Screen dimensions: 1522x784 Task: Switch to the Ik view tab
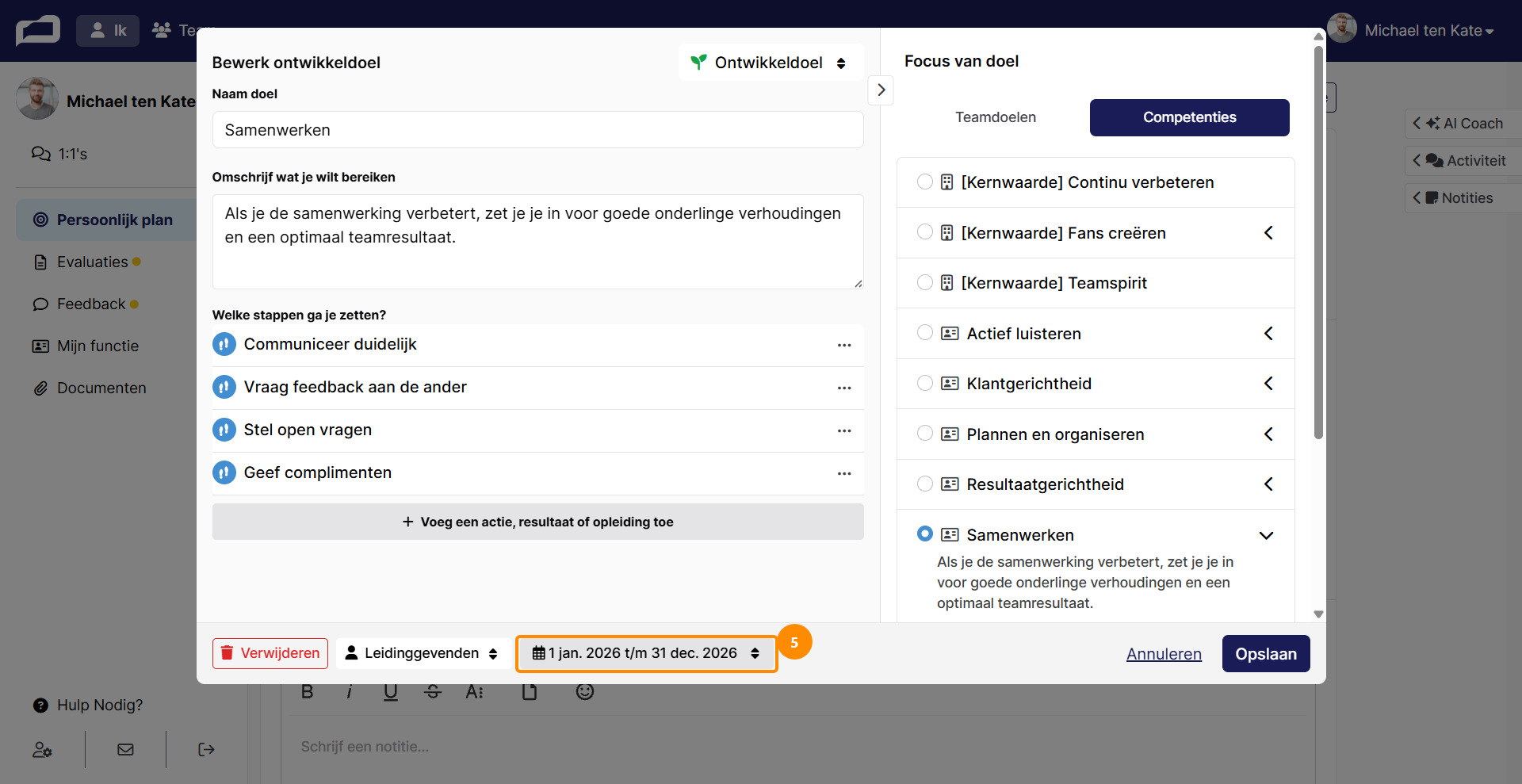[x=108, y=30]
